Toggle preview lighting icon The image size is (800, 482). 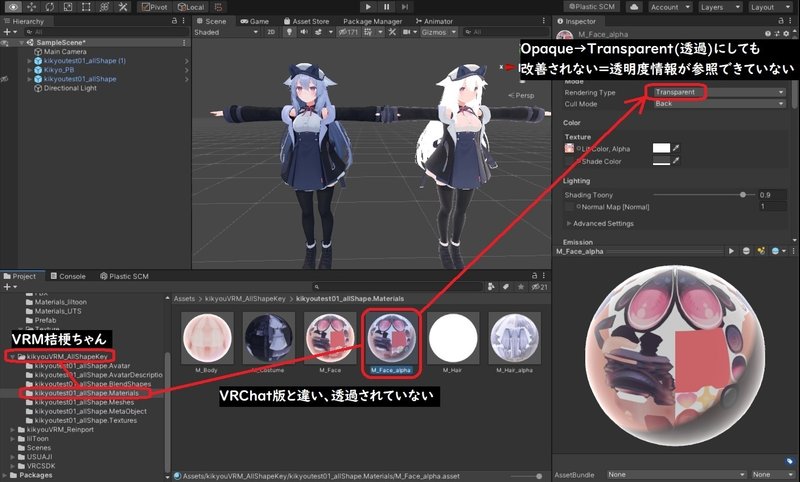(761, 251)
